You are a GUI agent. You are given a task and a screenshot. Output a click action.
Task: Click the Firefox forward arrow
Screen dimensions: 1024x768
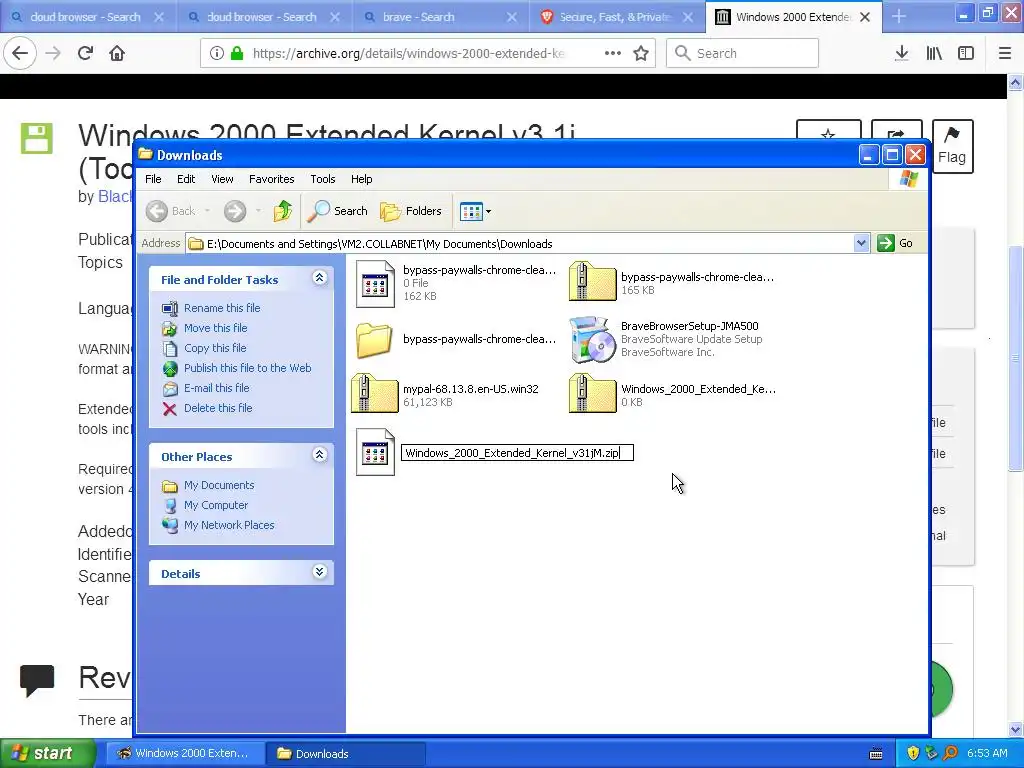tap(53, 53)
